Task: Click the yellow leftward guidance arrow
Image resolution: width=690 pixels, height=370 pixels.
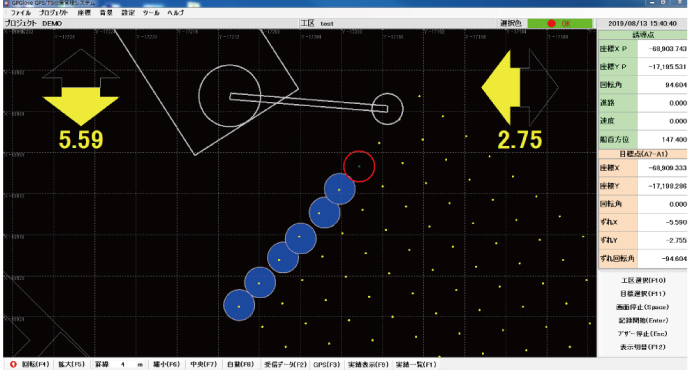Action: point(501,88)
